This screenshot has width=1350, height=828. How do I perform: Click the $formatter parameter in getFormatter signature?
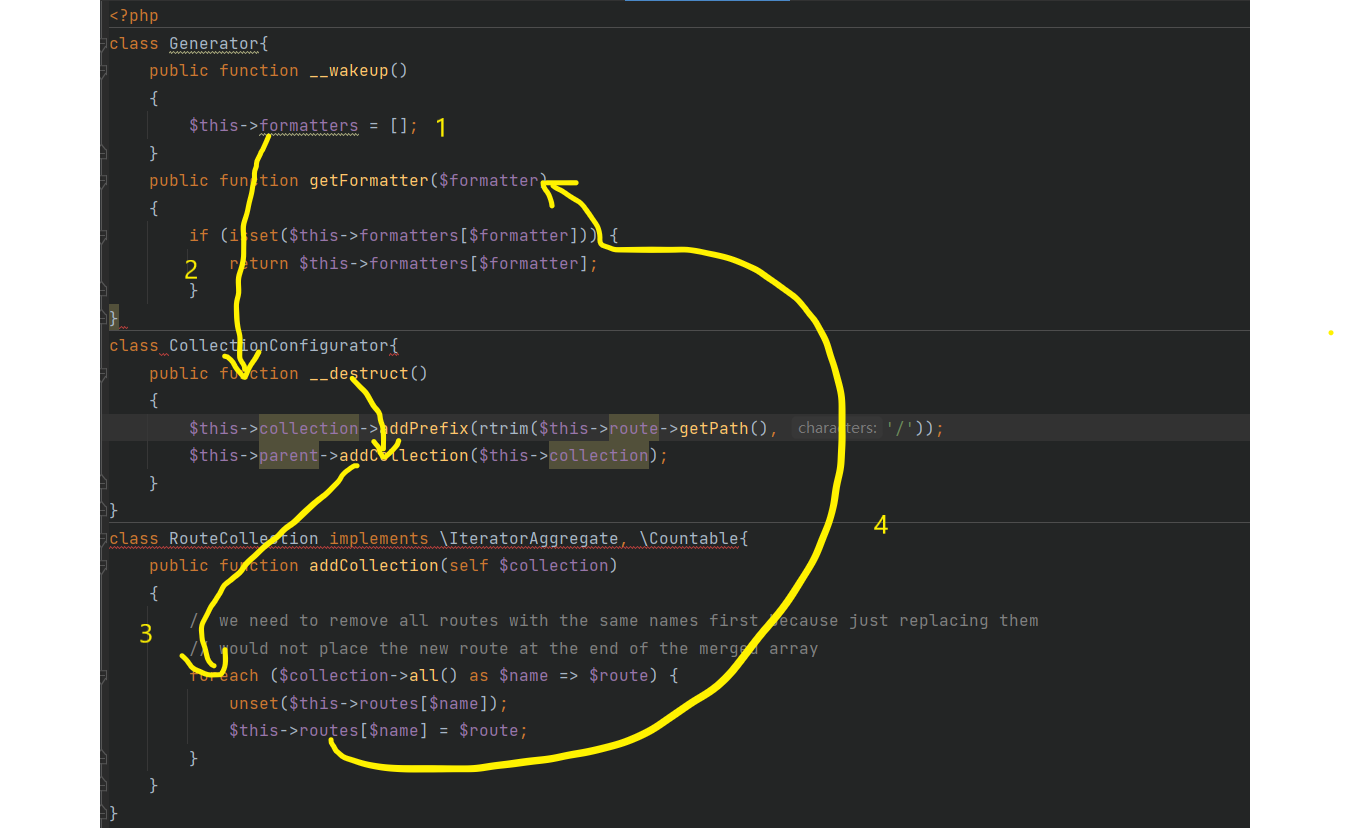pos(489,180)
